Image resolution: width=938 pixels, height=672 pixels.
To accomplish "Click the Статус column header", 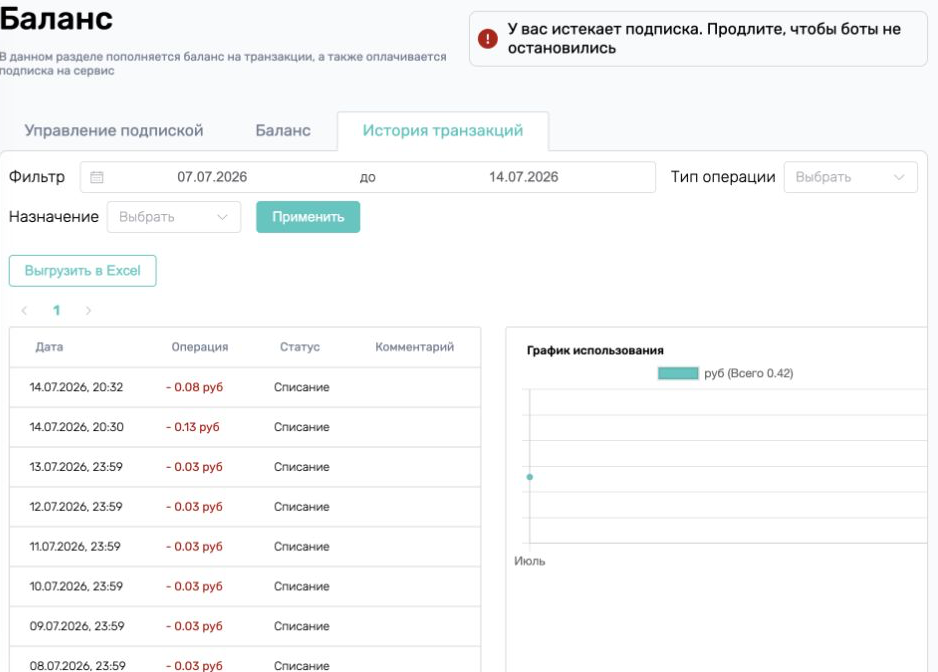I will pyautogui.click(x=300, y=347).
